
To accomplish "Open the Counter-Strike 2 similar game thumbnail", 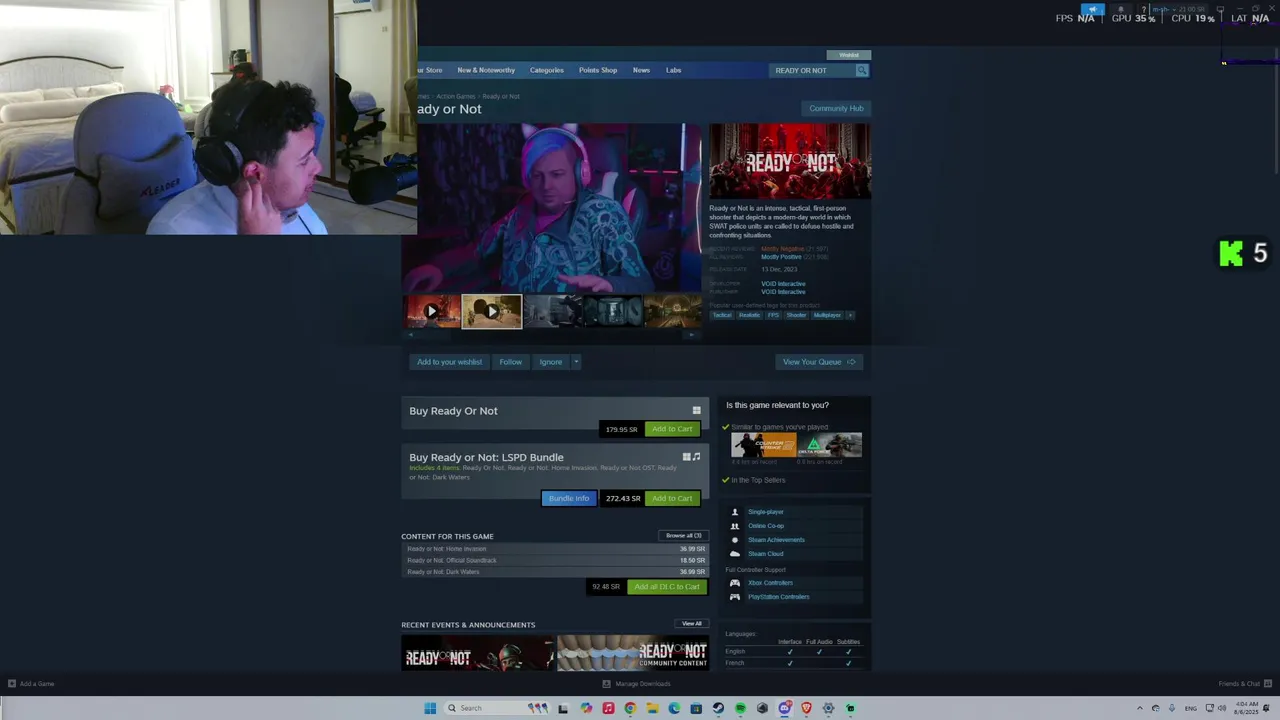I will click(763, 445).
